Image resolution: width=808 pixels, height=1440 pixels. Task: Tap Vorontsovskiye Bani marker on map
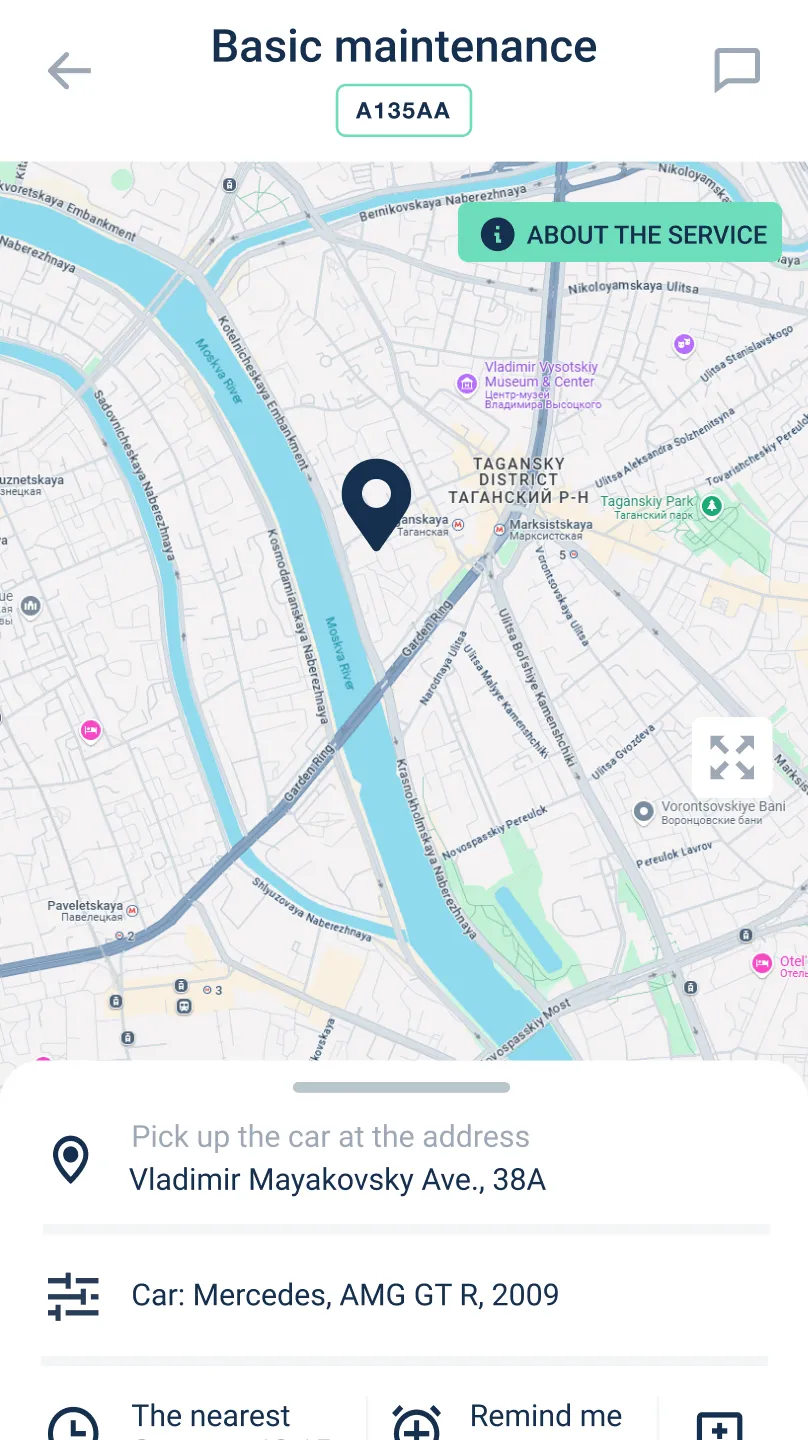pos(644,812)
